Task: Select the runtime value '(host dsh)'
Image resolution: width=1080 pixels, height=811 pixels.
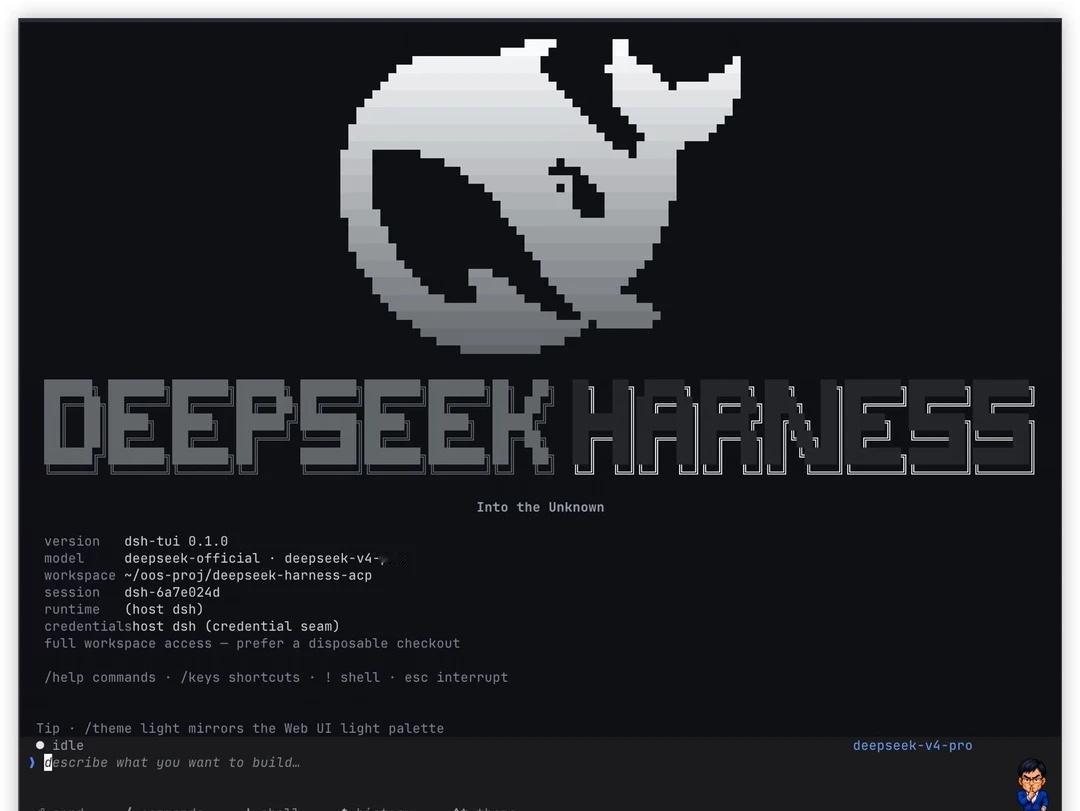Action: click(164, 609)
